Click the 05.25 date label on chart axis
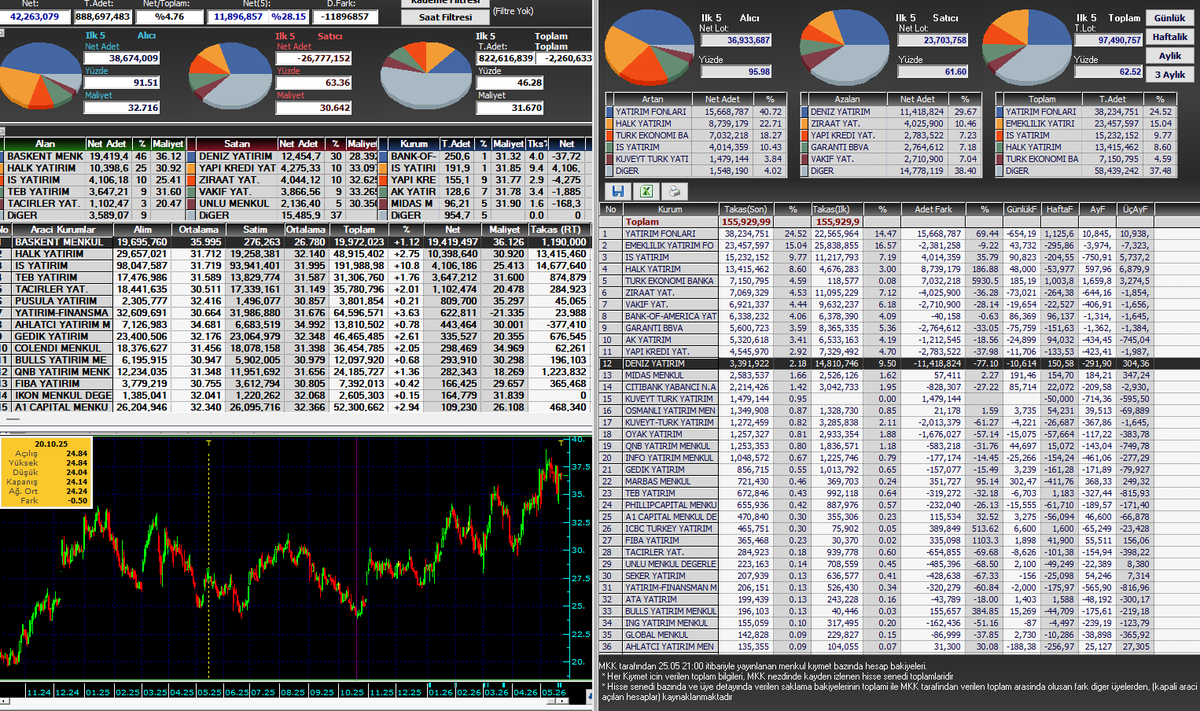The width and height of the screenshot is (1200, 711). click(209, 691)
